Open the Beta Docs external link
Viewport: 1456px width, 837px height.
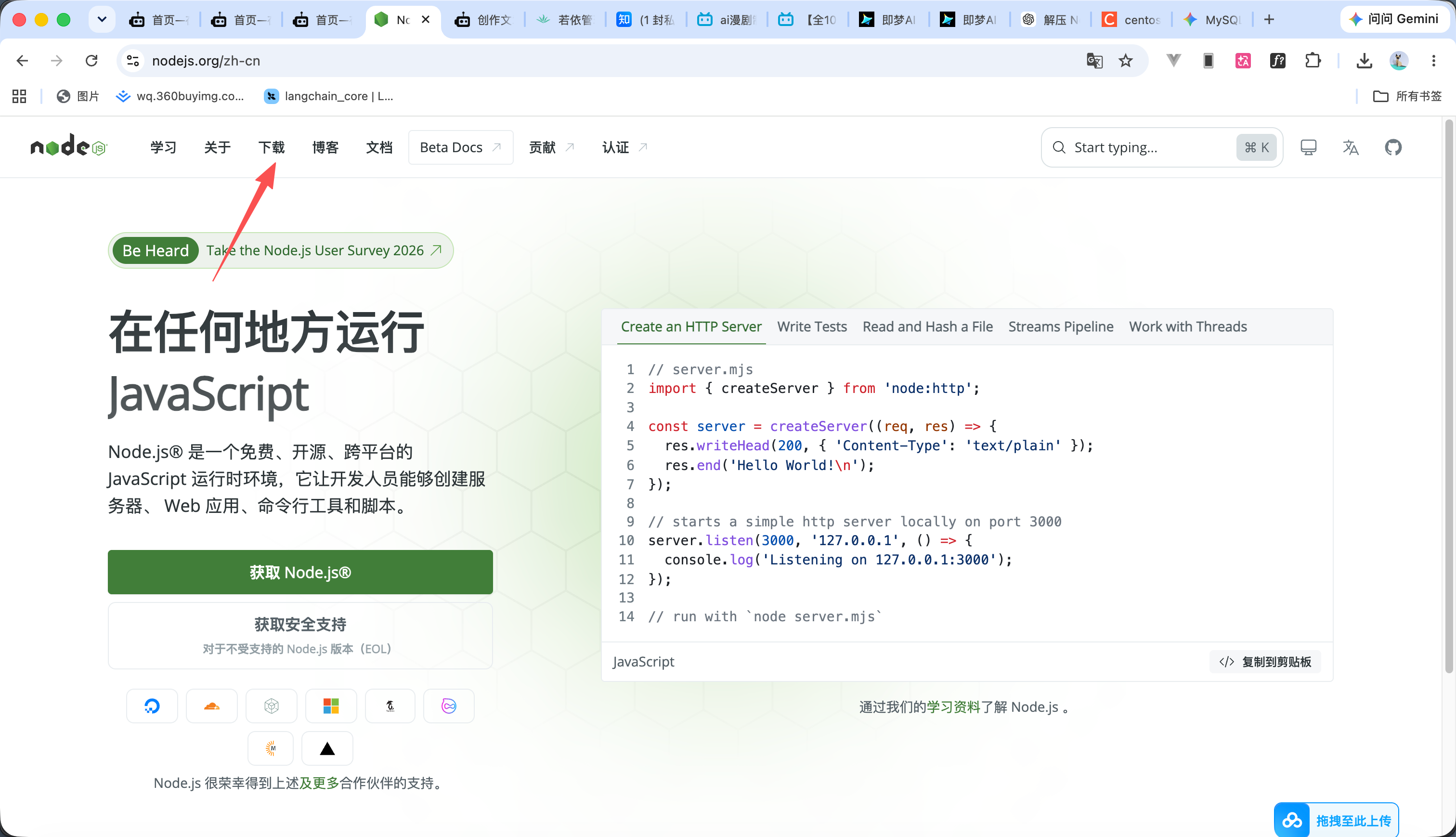click(x=460, y=147)
